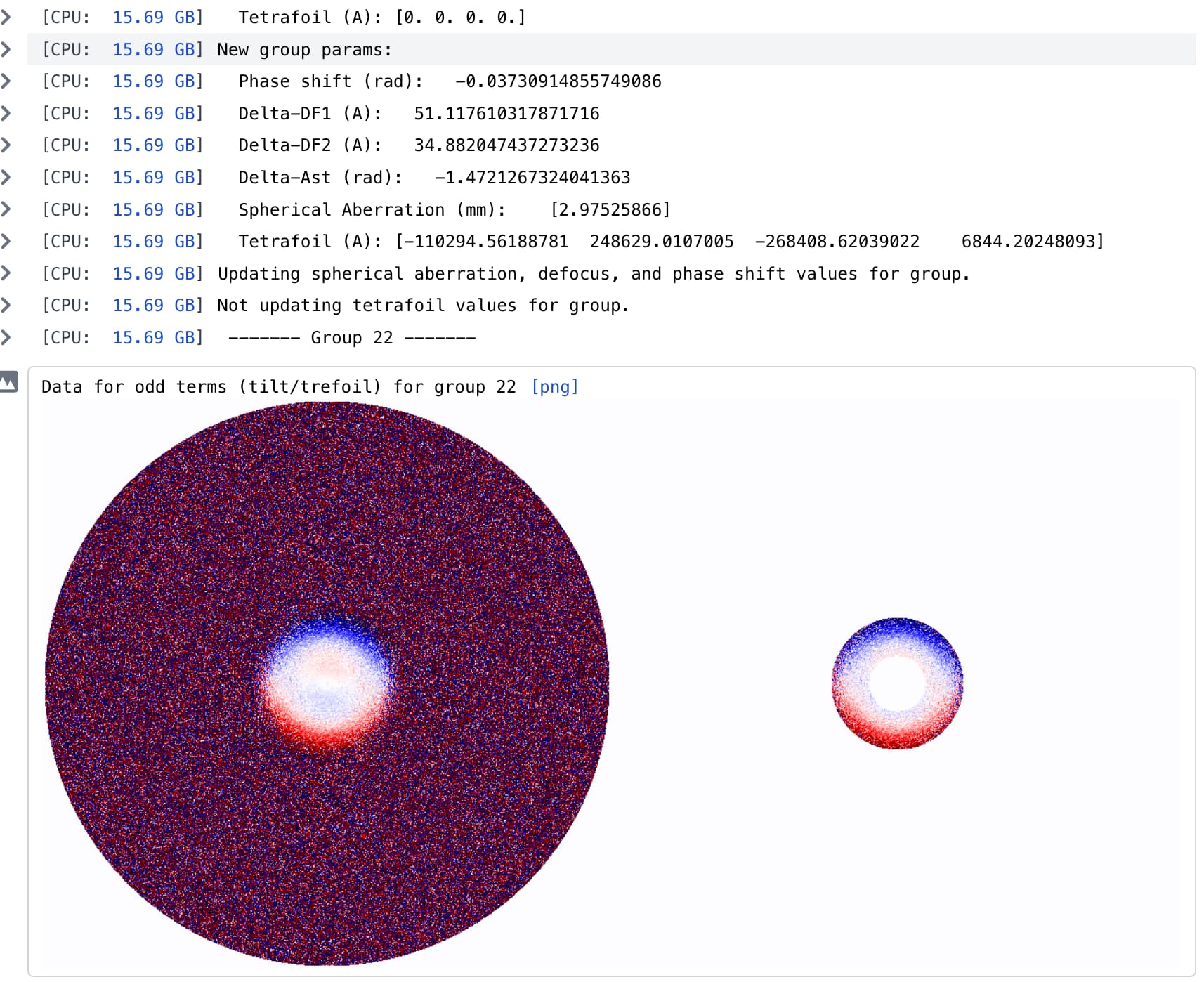Click the small ring-shaped fit plot
1204x982 pixels.
click(x=897, y=683)
